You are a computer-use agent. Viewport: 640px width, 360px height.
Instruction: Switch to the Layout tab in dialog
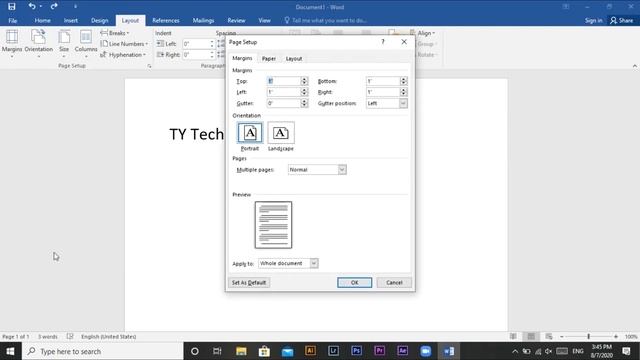click(294, 59)
